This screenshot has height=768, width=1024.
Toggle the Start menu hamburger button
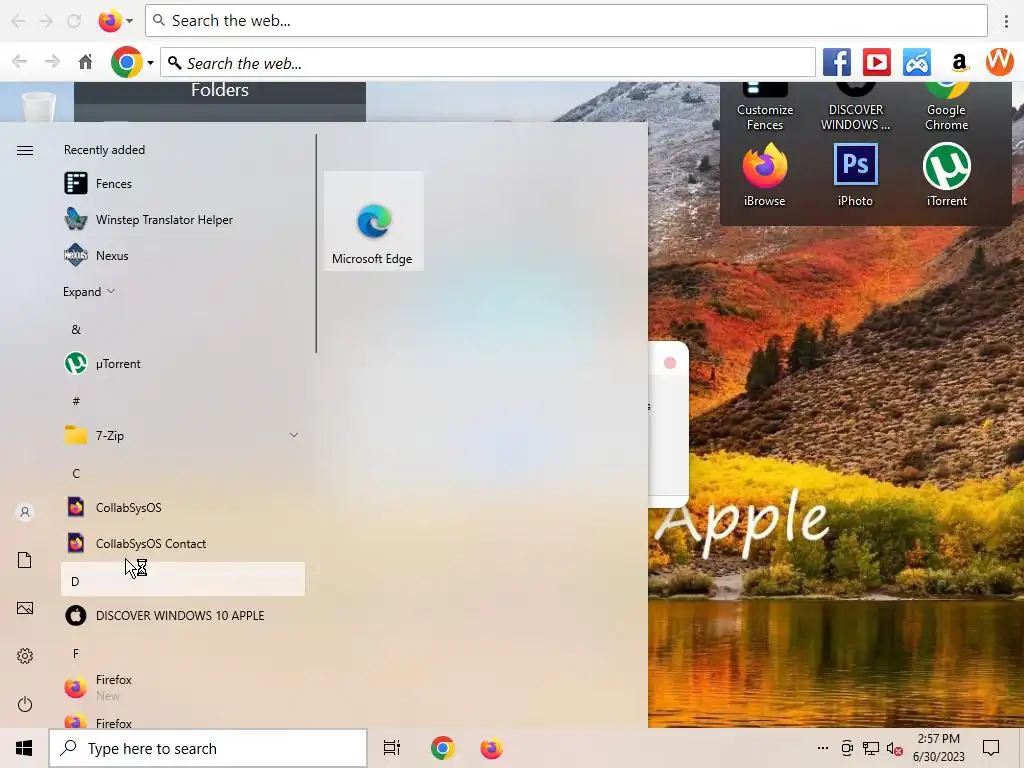[25, 151]
